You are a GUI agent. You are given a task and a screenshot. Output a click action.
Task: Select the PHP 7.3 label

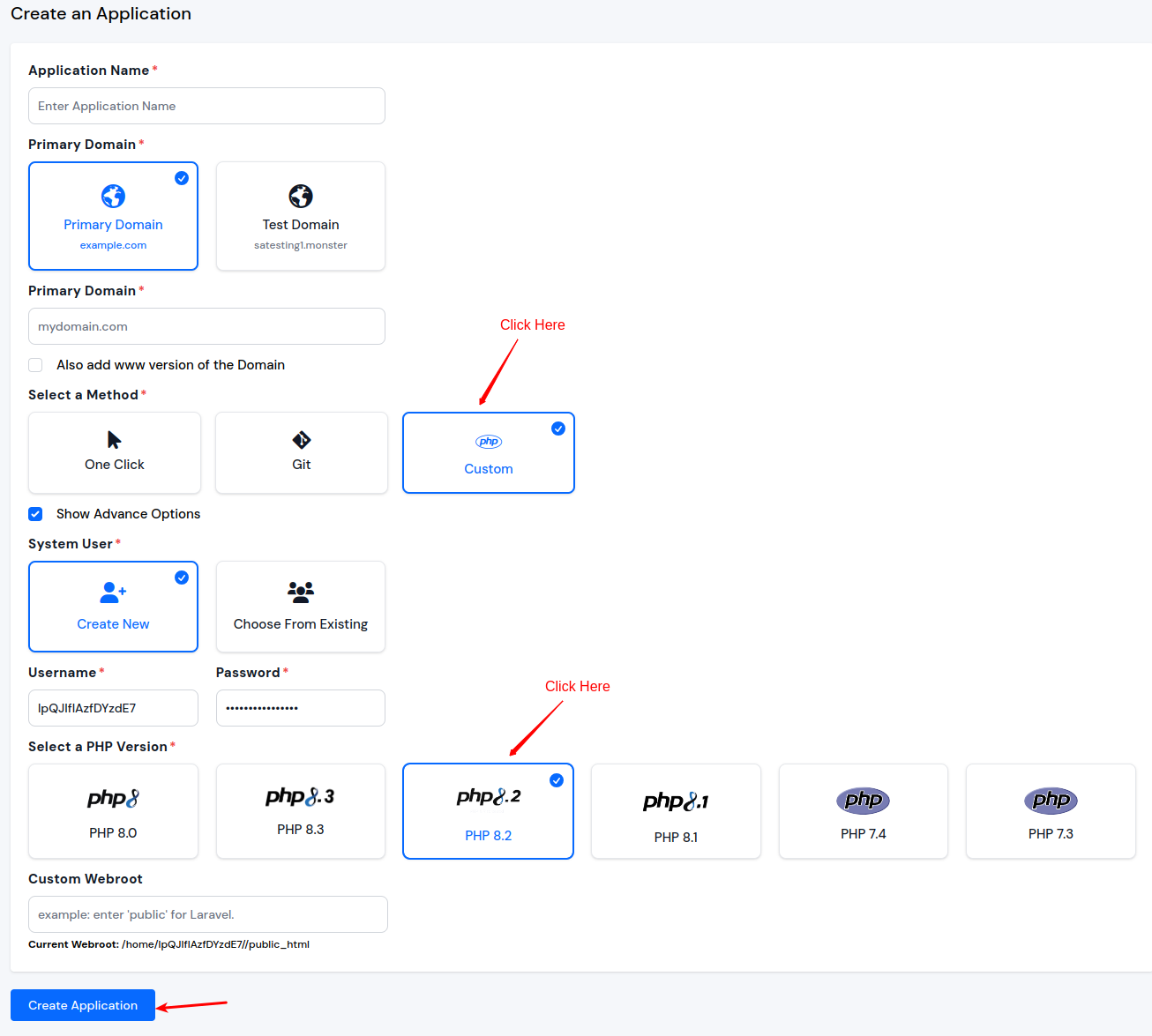click(1051, 834)
